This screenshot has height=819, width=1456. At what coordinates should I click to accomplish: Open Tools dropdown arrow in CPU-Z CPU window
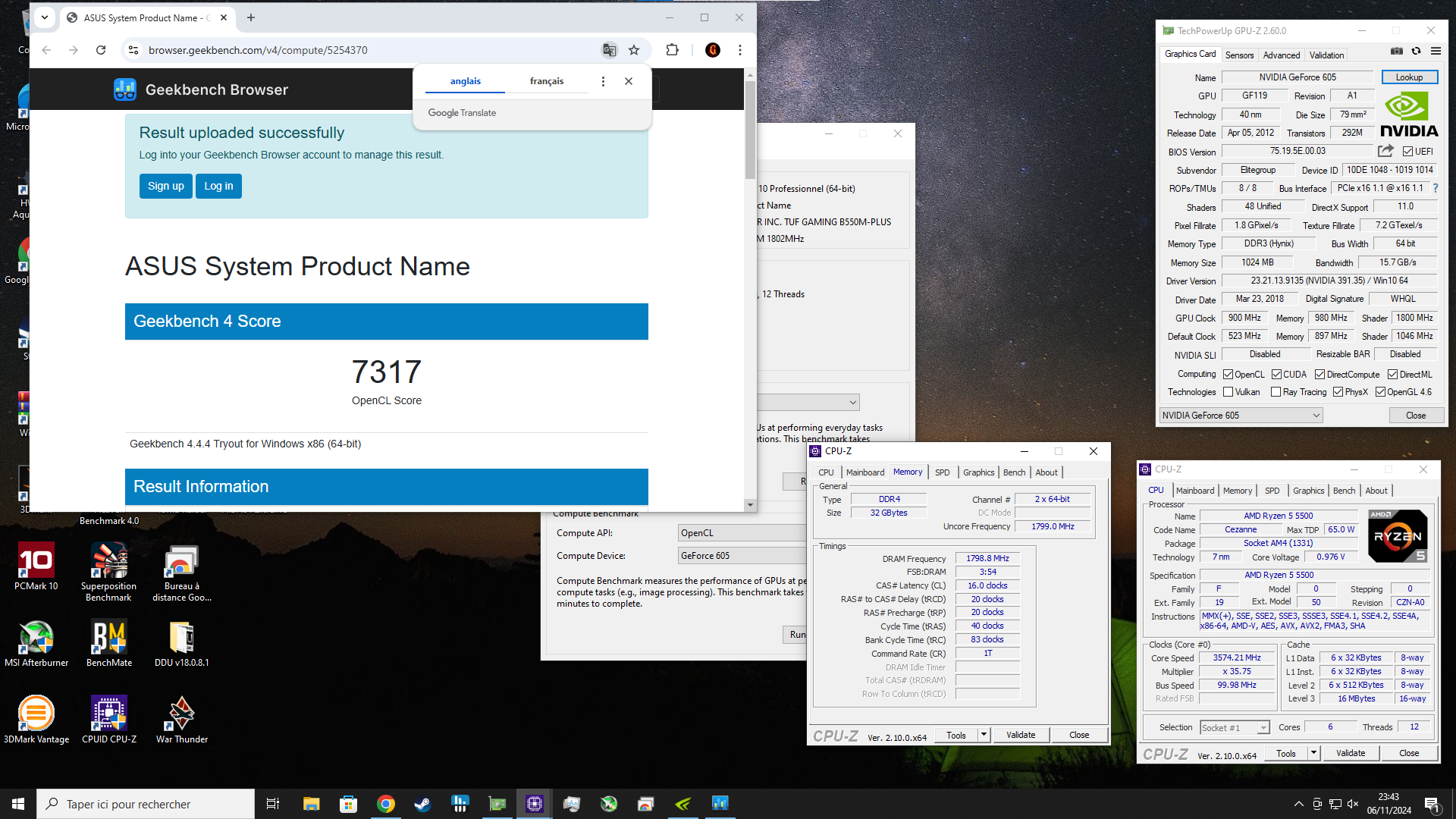tap(1313, 753)
